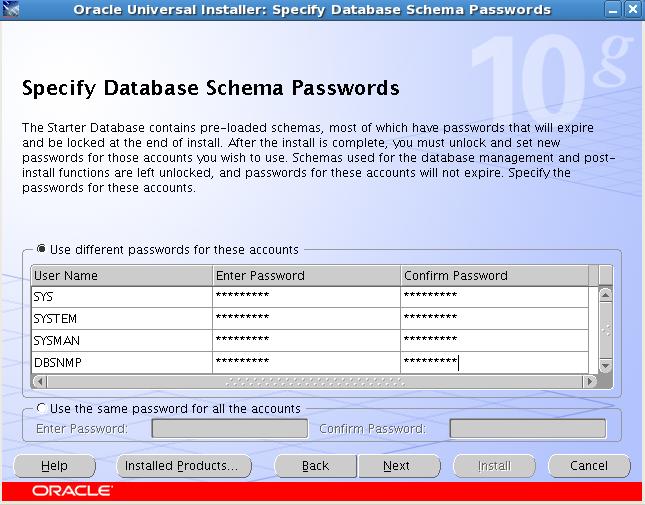Viewport: 645px width, 505px height.
Task: Click the Help button
Action: coord(55,466)
